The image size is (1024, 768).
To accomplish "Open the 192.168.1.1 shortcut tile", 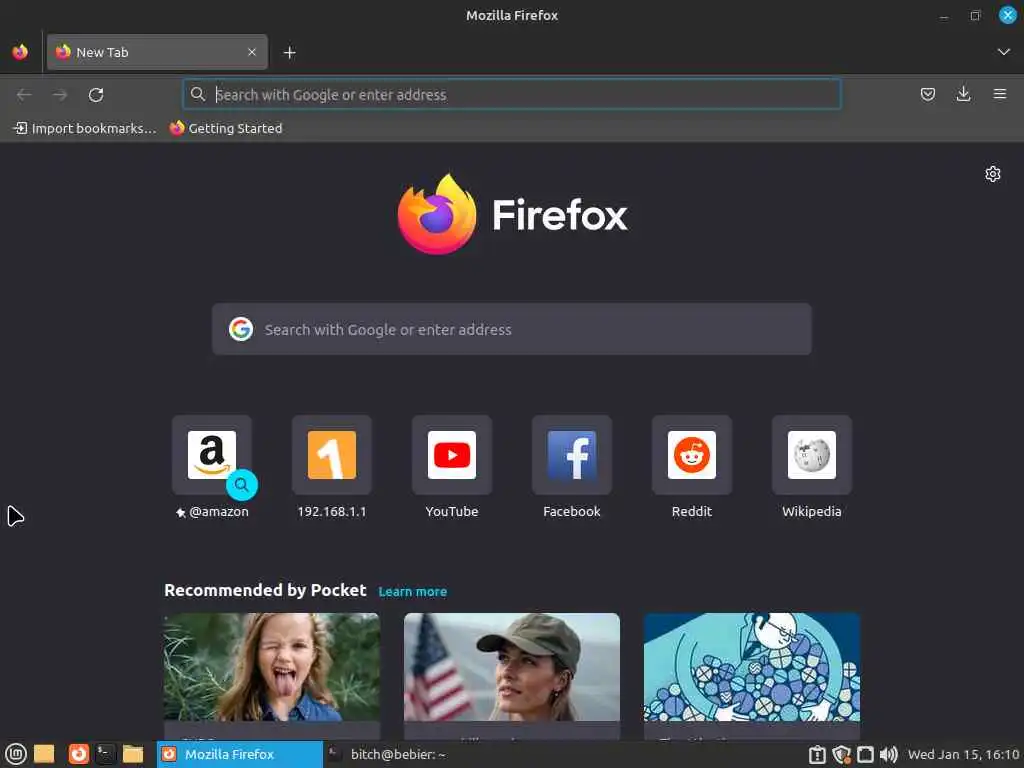I will pos(332,455).
